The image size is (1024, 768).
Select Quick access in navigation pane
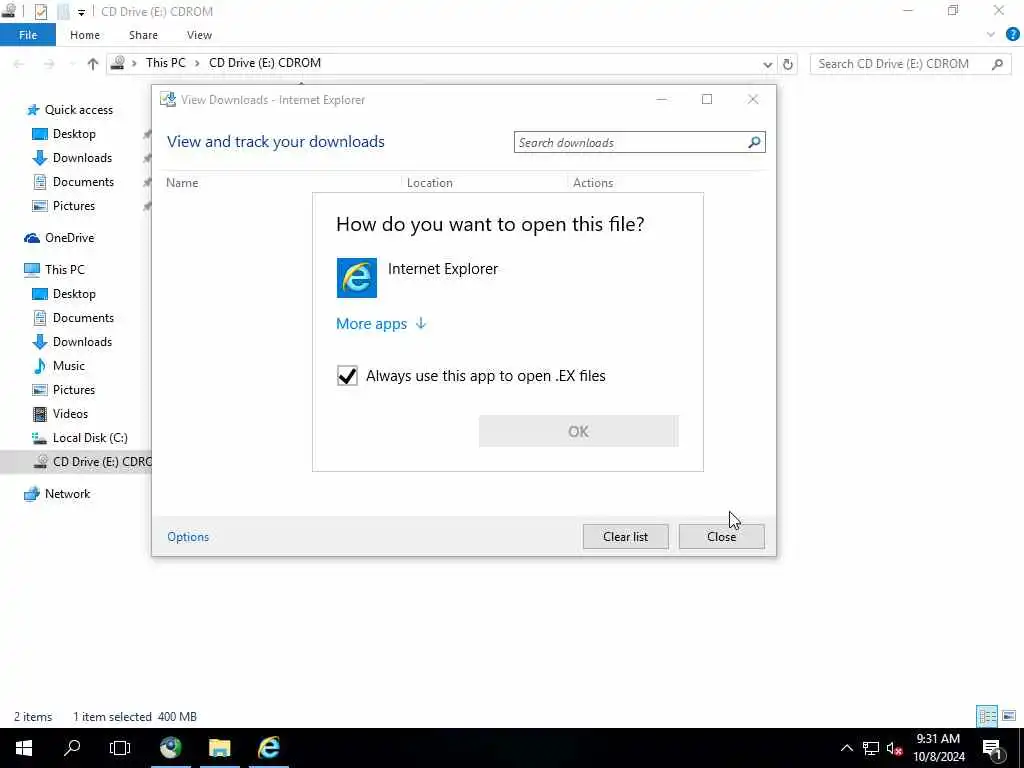[x=78, y=110]
